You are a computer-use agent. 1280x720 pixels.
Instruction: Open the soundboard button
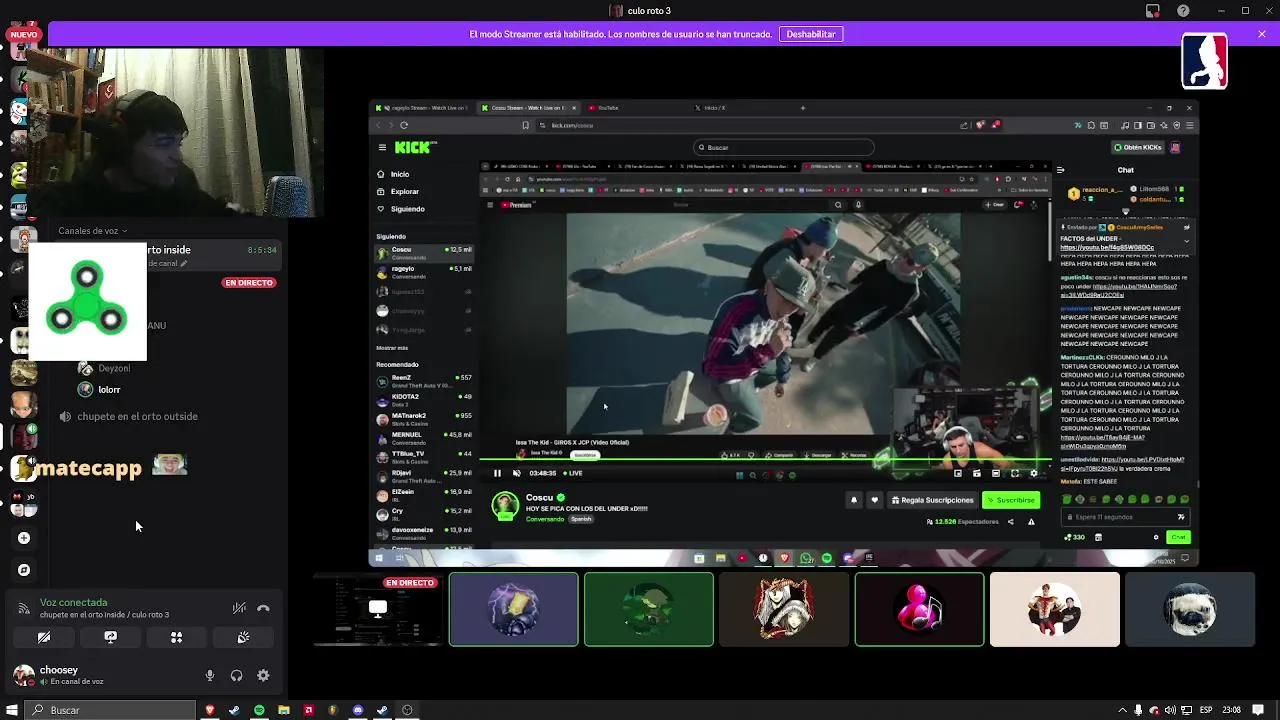[243, 637]
